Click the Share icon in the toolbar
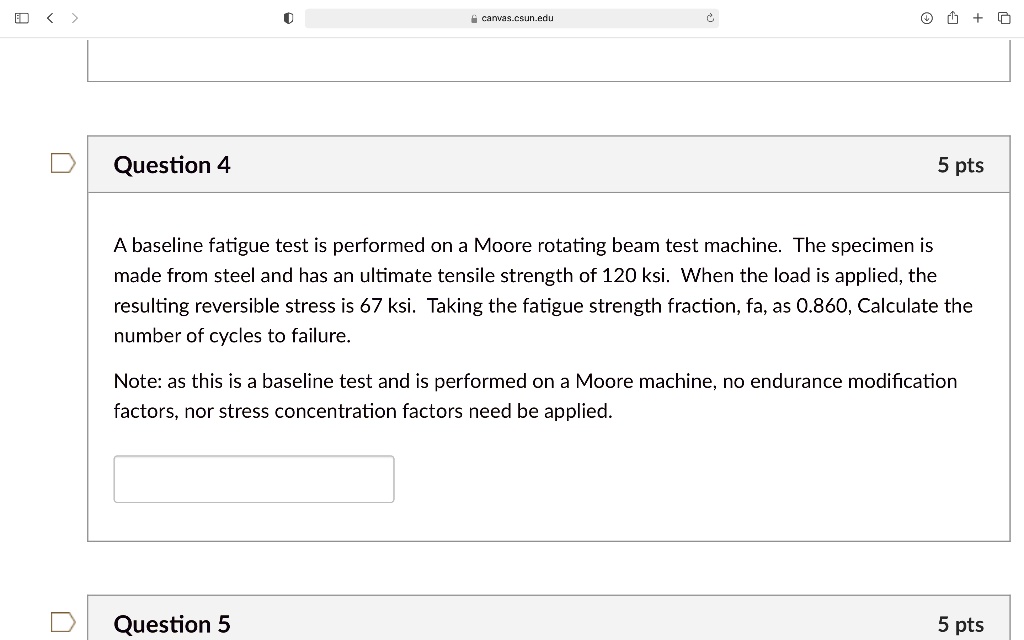This screenshot has width=1024, height=640. [951, 17]
